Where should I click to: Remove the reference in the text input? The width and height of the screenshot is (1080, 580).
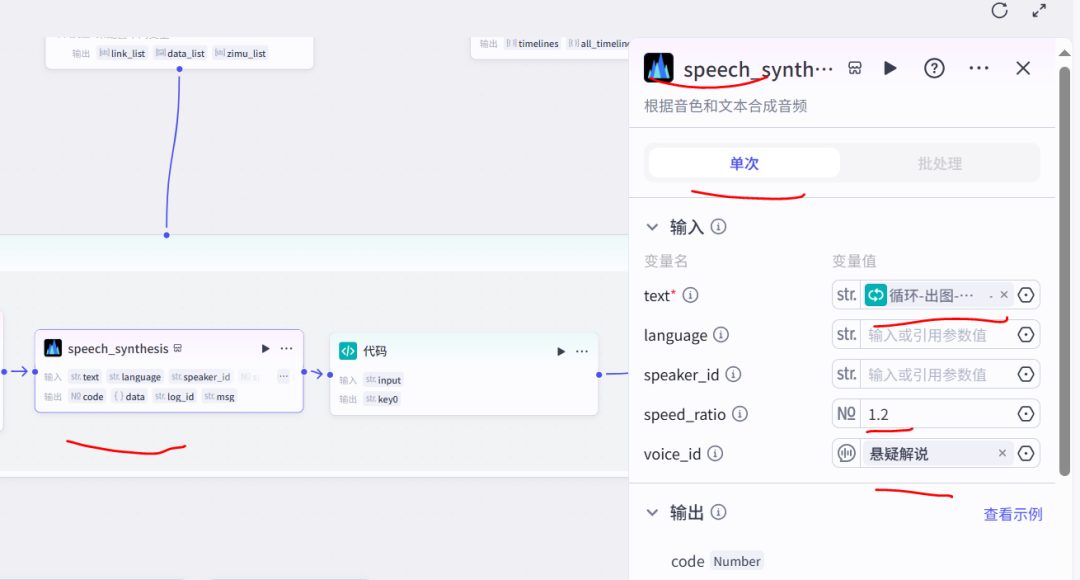tap(1003, 294)
